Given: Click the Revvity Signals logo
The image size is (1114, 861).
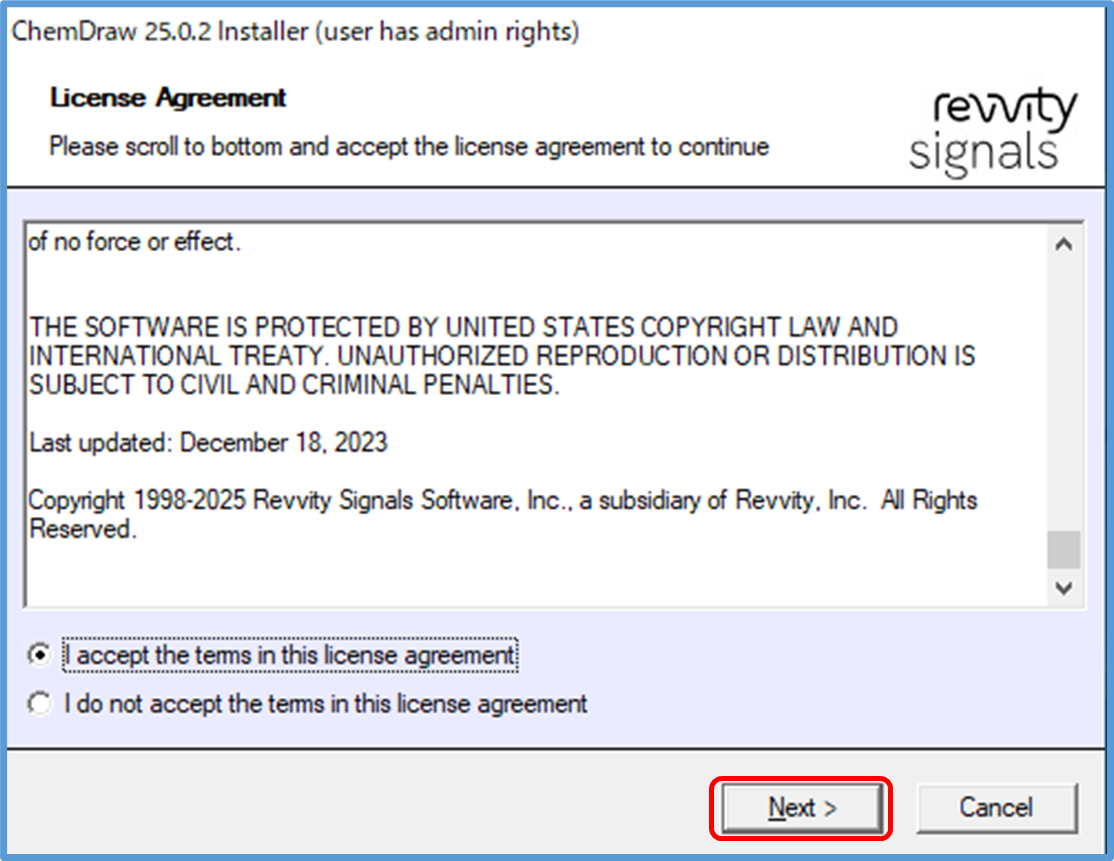Looking at the screenshot, I should tap(992, 130).
